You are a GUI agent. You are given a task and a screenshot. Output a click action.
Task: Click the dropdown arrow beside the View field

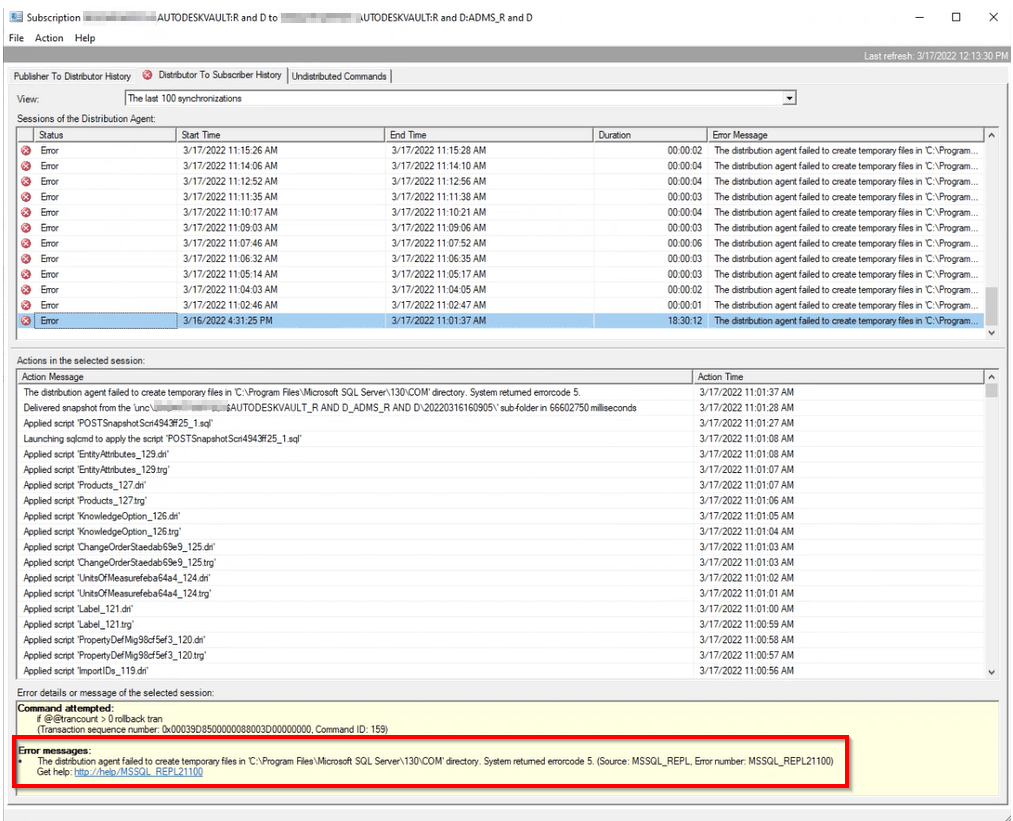(789, 97)
